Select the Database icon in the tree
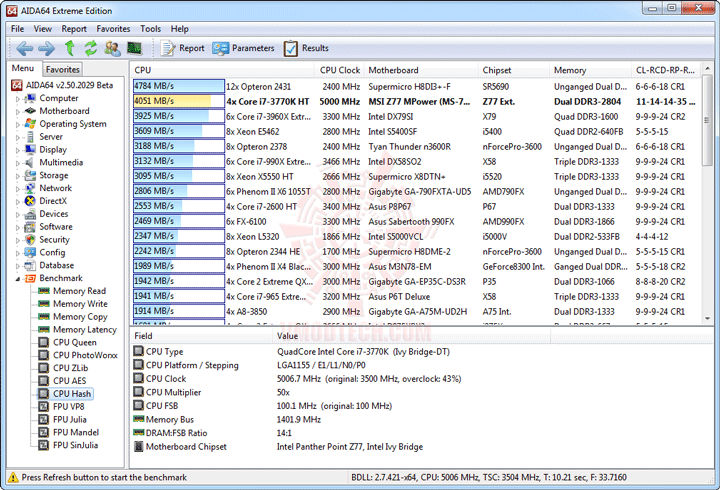This screenshot has height=490, width=720. 30,265
